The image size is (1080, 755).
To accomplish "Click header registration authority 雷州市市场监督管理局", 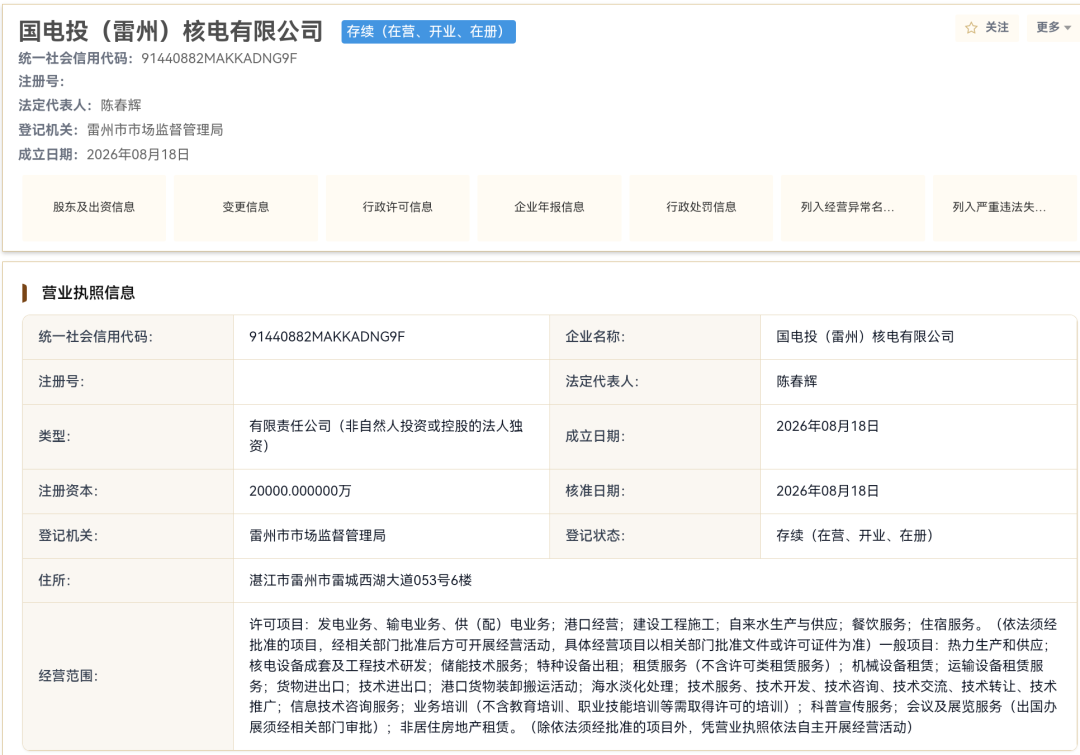I will [x=155, y=130].
